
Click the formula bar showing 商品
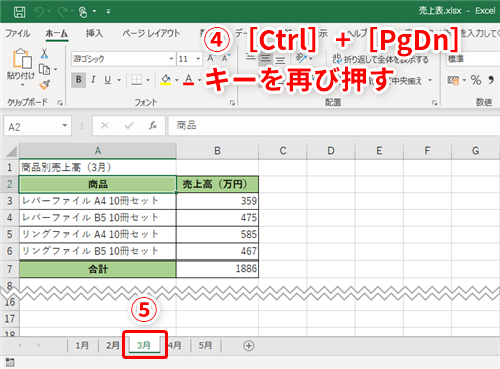coord(334,126)
